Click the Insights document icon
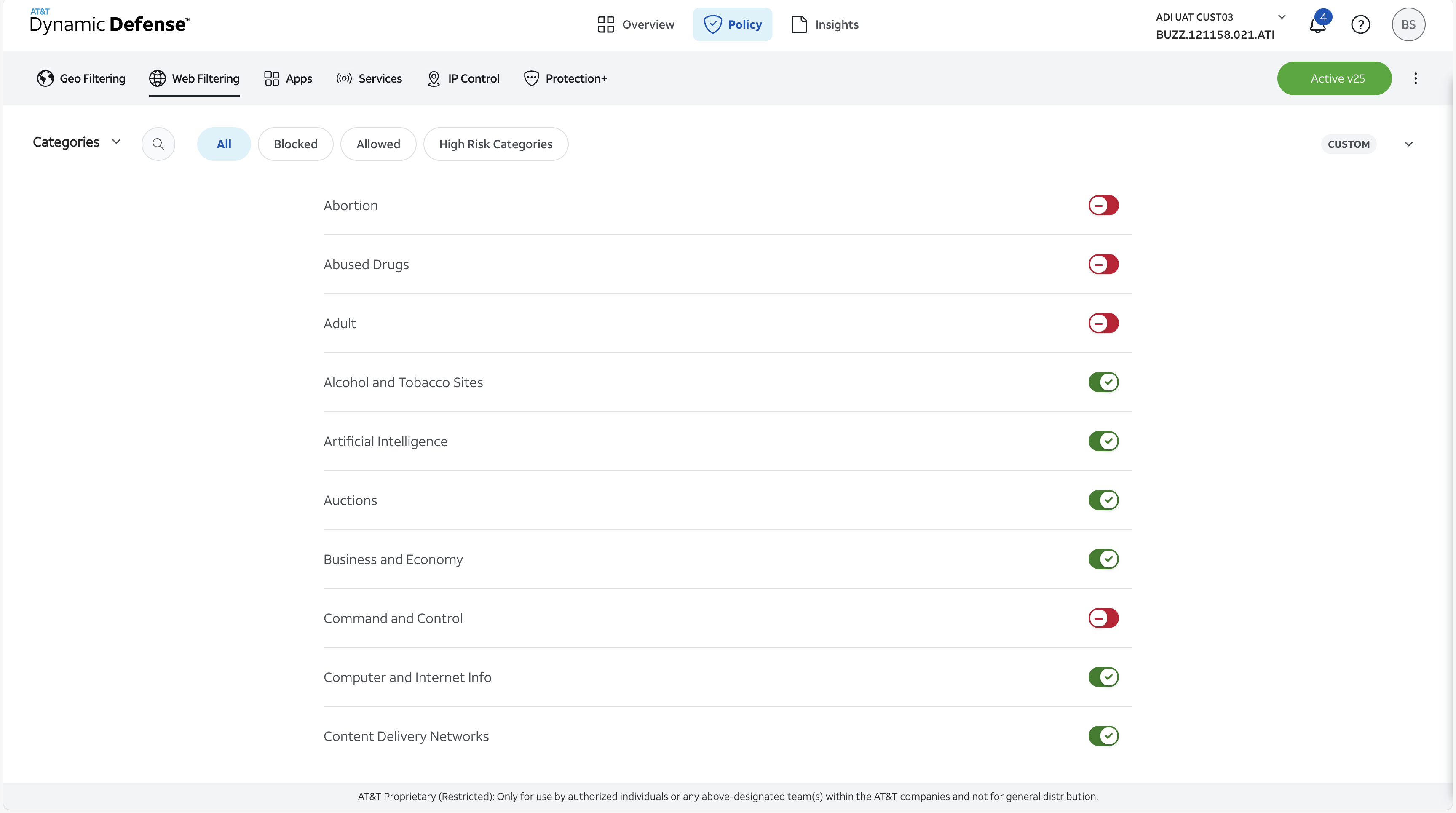Viewport: 1456px width, 813px height. point(799,24)
